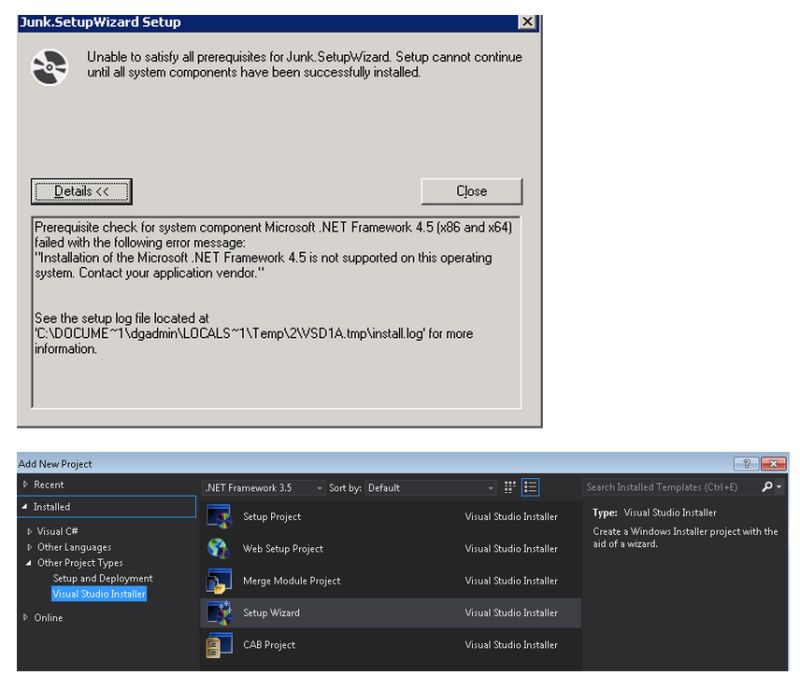Switch to small icons view
The image size is (800, 675).
click(x=509, y=487)
